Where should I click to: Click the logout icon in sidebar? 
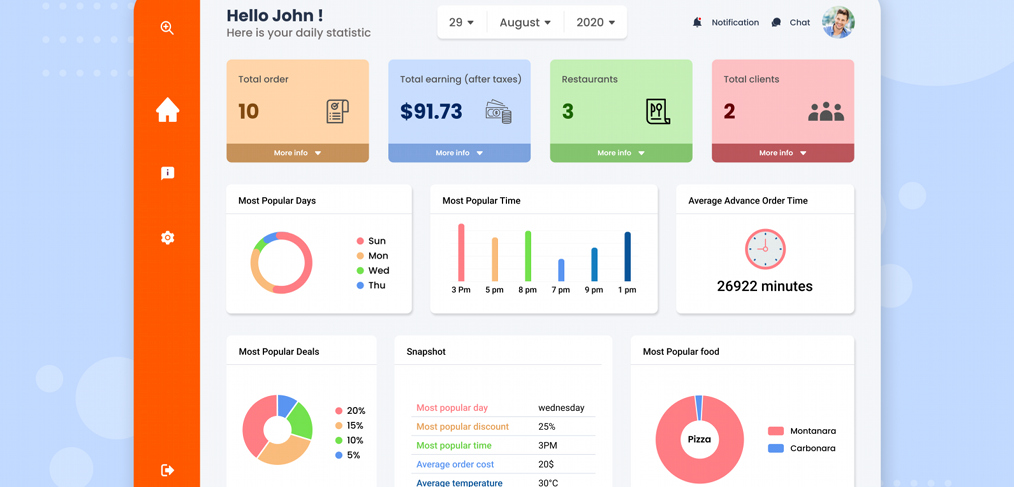pyautogui.click(x=167, y=470)
